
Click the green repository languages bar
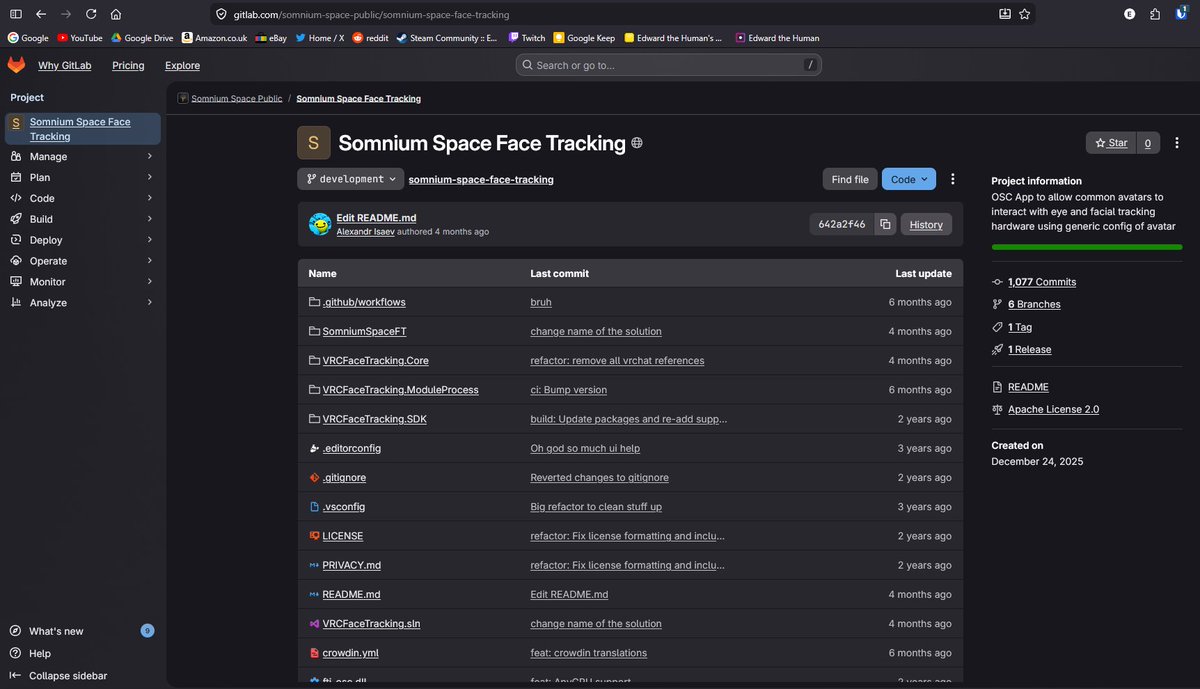tap(1086, 247)
